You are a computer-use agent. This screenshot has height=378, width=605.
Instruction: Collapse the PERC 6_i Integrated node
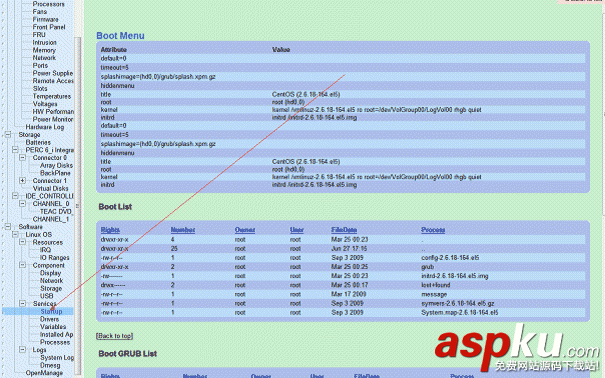pos(15,150)
